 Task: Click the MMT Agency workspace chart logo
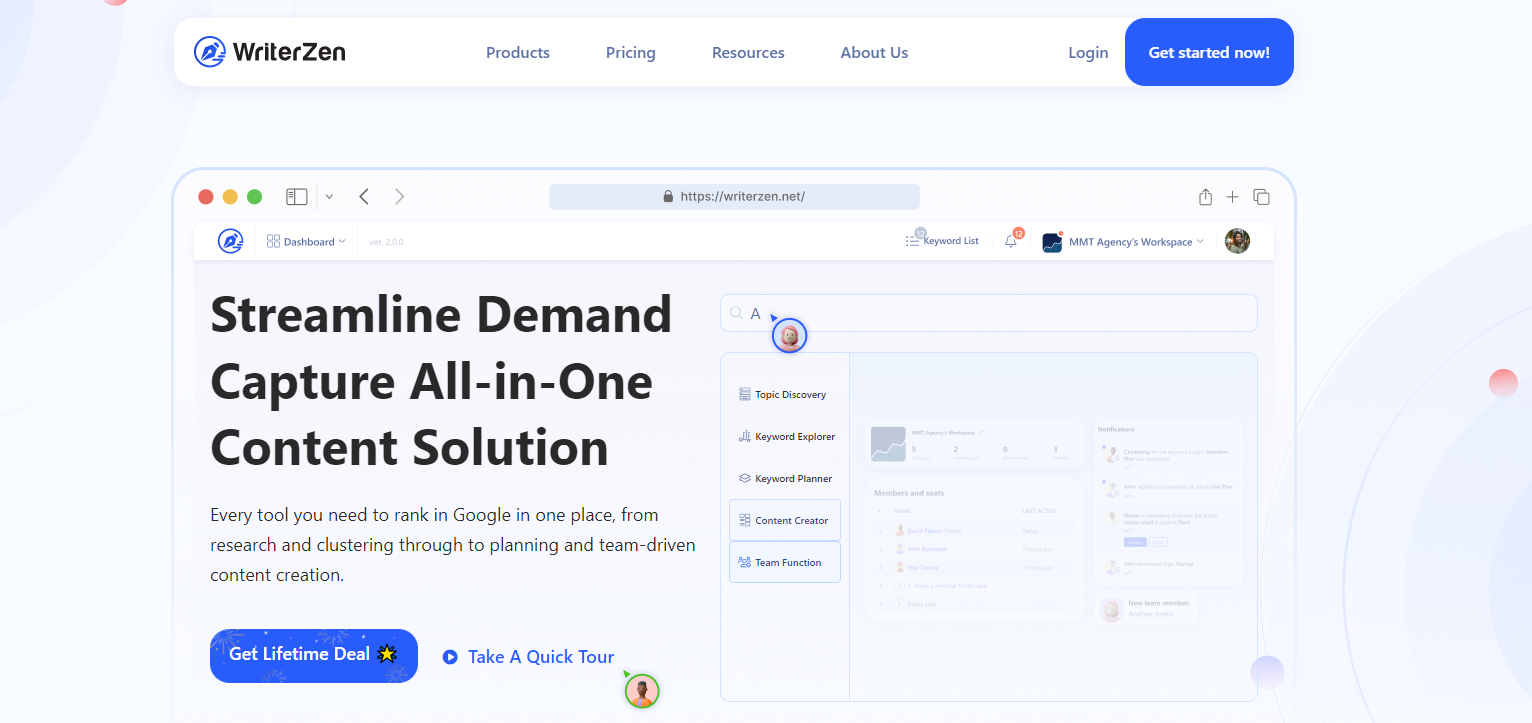tap(1052, 242)
